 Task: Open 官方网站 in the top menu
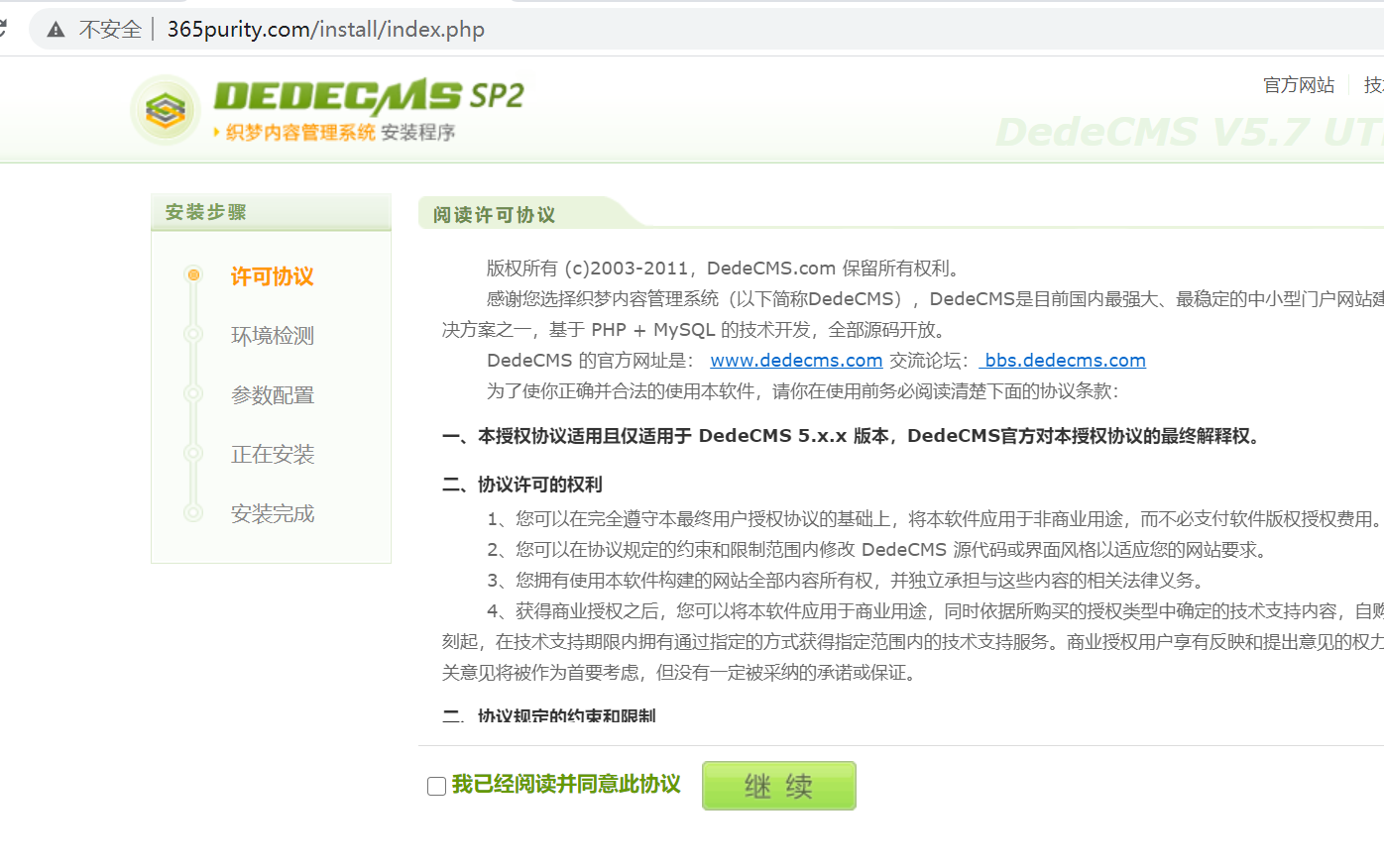point(1298,85)
